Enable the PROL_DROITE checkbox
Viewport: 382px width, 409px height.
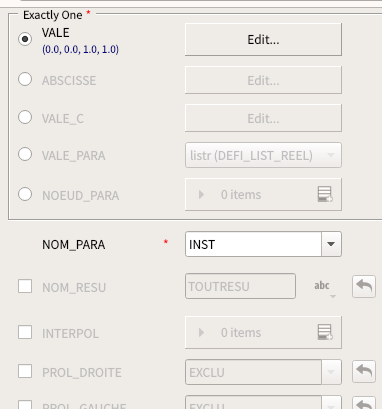(25, 371)
